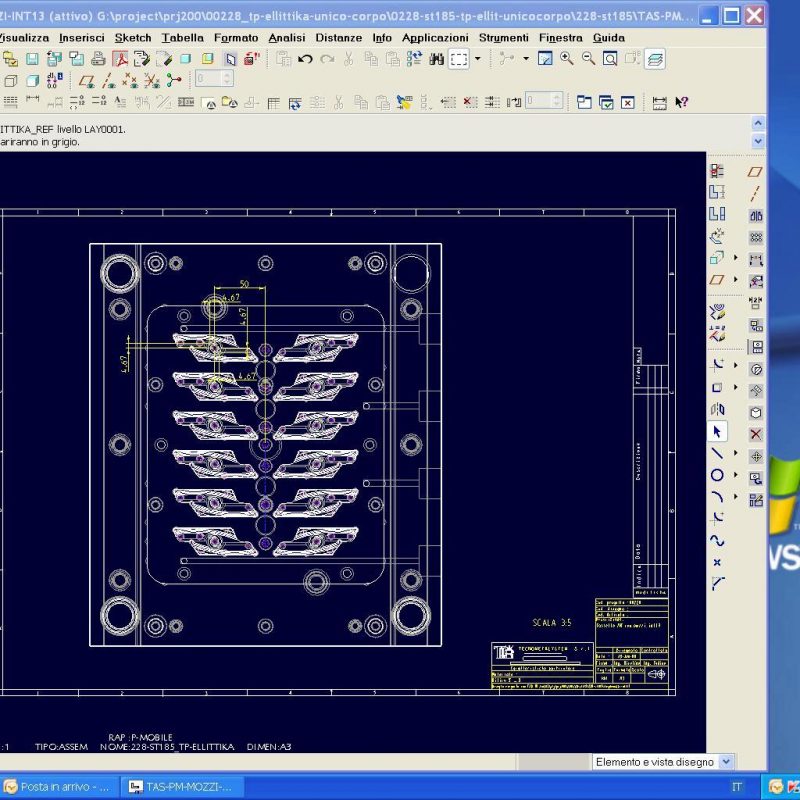Click the Activate Window icon with green check

coord(606,103)
